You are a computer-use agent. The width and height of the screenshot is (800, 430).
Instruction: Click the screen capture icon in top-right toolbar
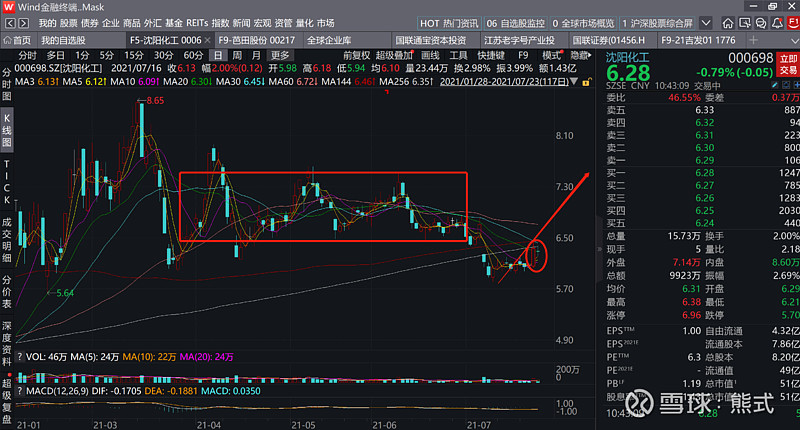pos(744,23)
